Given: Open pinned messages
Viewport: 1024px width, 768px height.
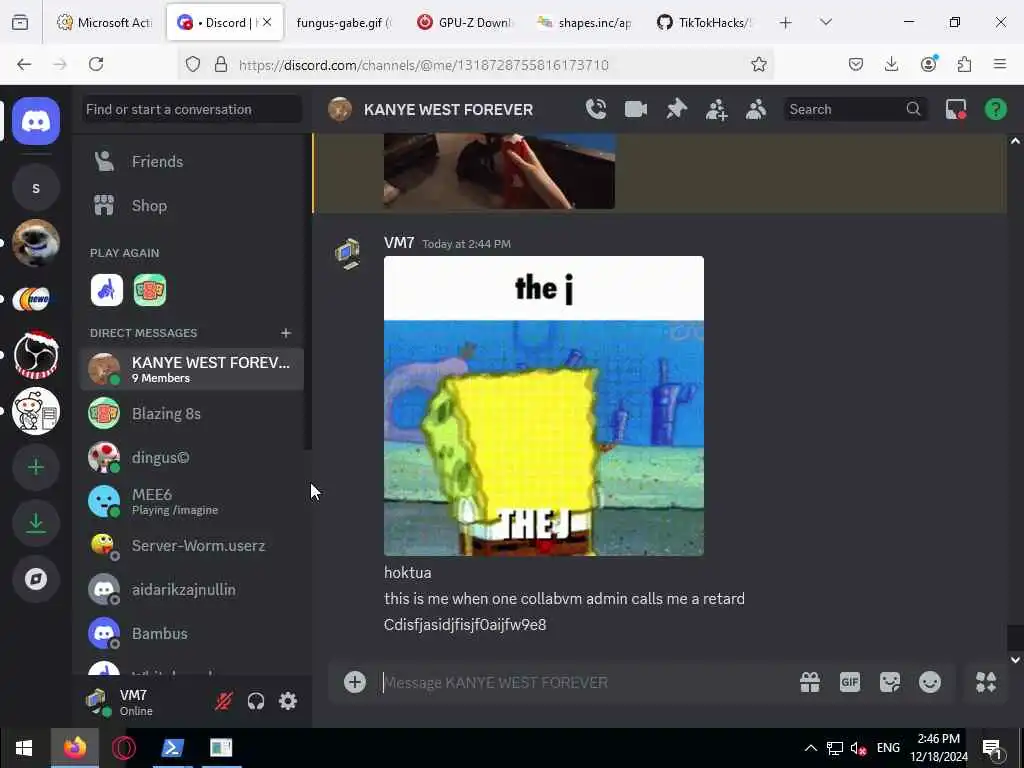Looking at the screenshot, I should pos(676,109).
